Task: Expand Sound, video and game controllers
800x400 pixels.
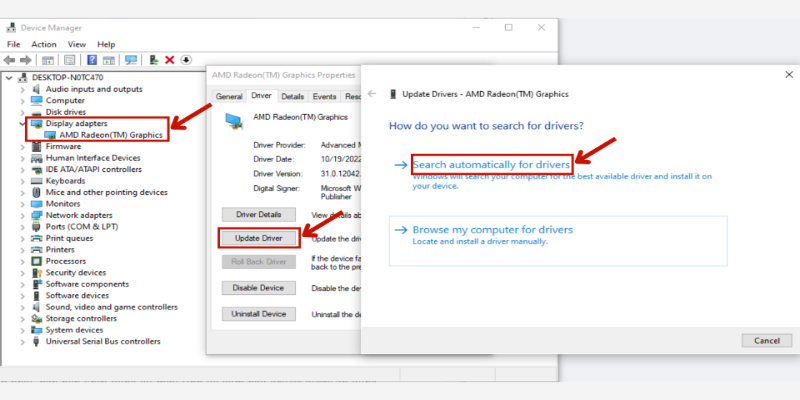Action: tap(24, 307)
